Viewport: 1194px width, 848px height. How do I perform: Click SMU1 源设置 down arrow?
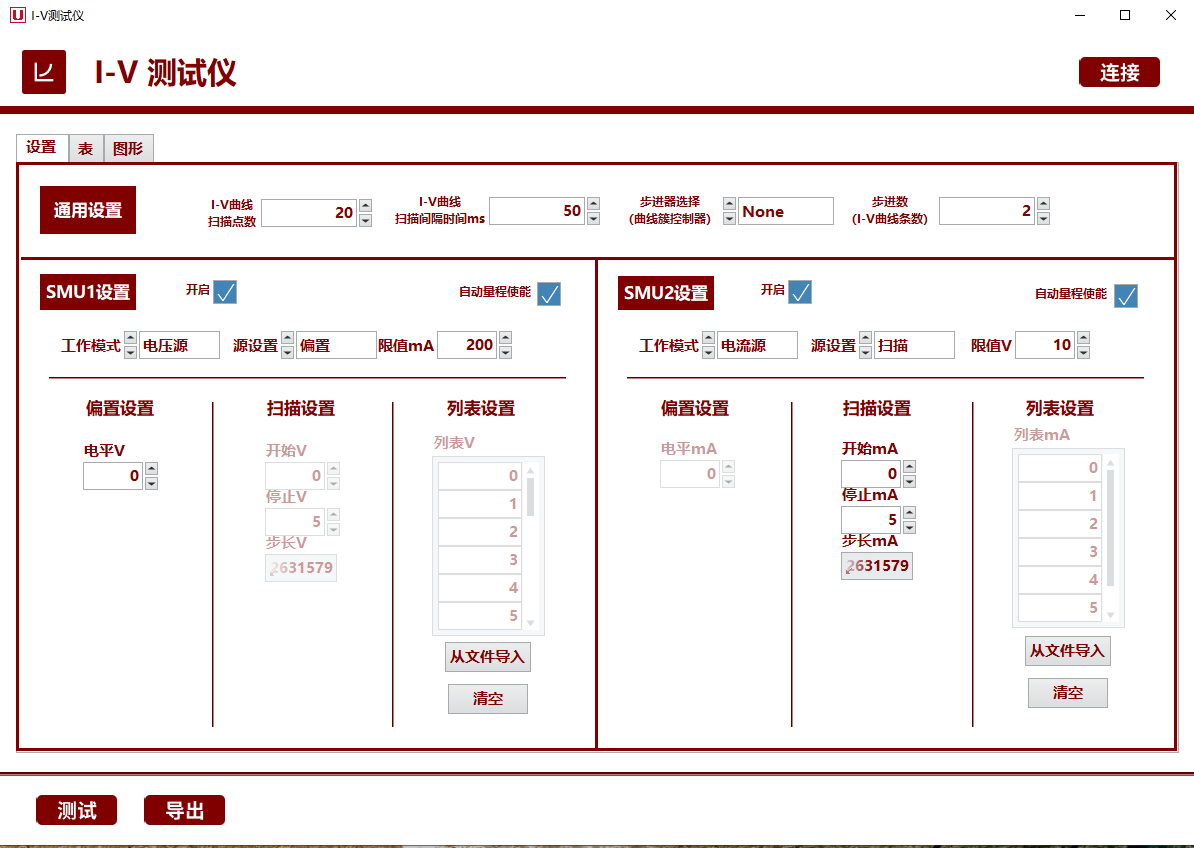click(x=287, y=352)
